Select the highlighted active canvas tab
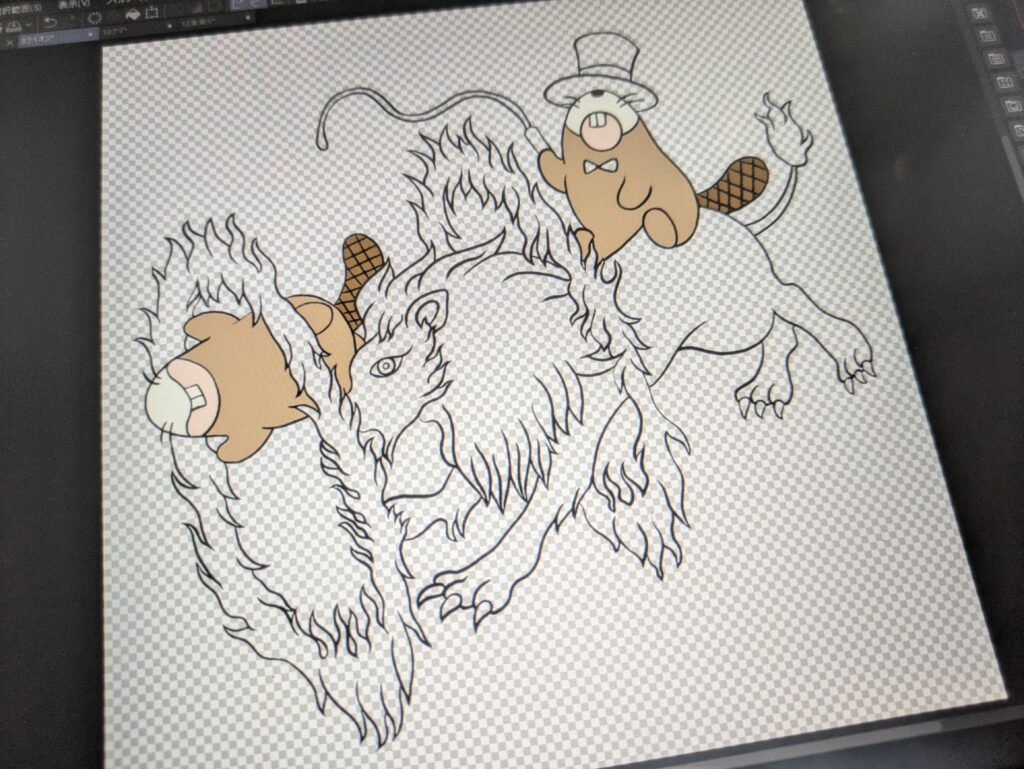The width and height of the screenshot is (1024, 769). click(57, 37)
